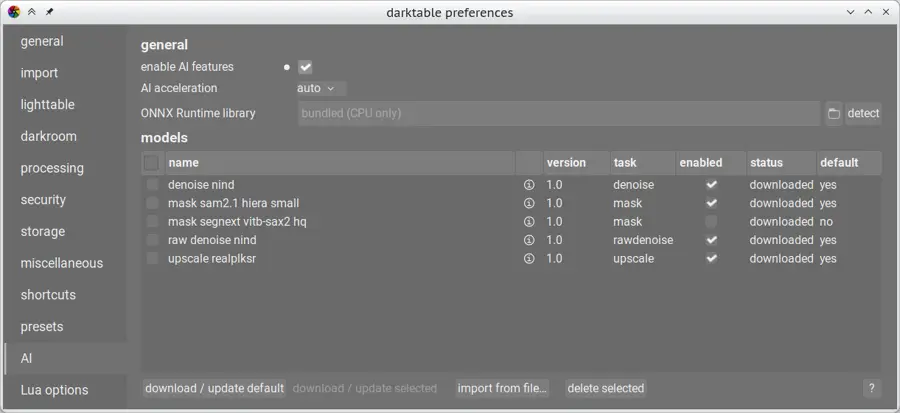Open info for mask sam2.1 hiera small
Screen dimensions: 900x413
pos(529,203)
